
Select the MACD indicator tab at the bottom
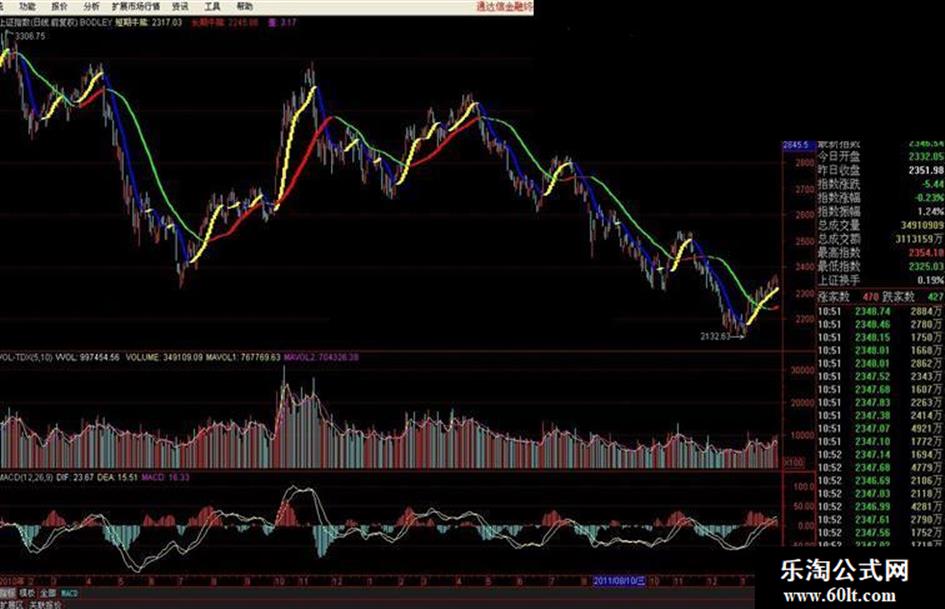69,593
